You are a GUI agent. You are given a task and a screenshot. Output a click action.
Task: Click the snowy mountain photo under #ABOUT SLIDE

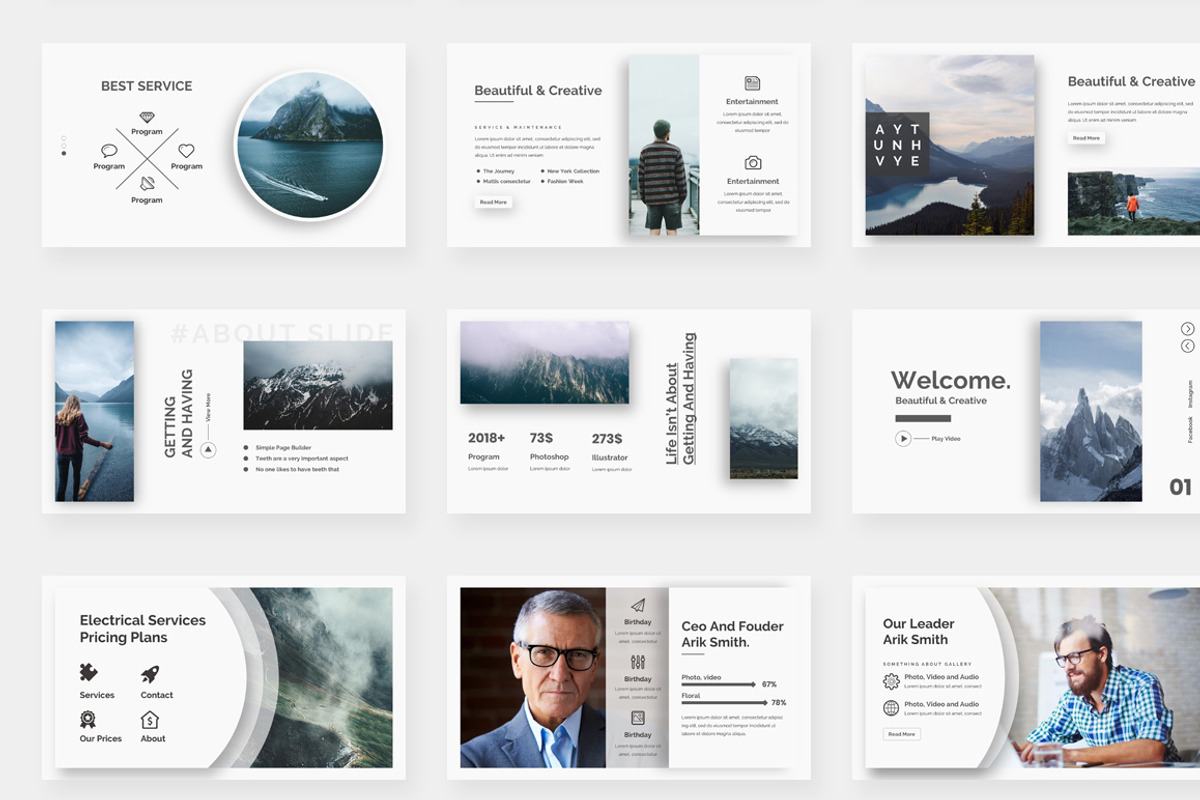pyautogui.click(x=318, y=385)
